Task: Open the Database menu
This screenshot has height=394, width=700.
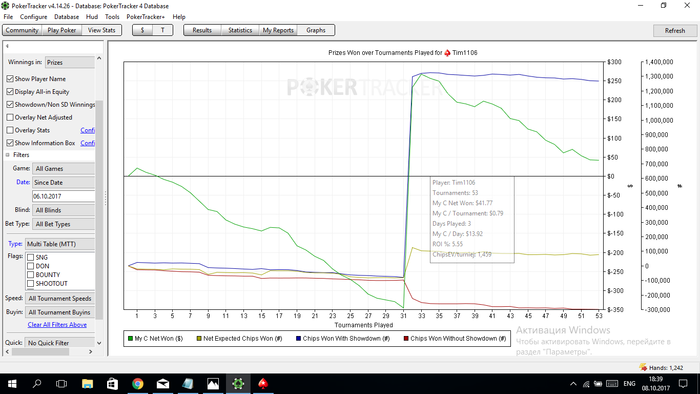Action: 67,17
